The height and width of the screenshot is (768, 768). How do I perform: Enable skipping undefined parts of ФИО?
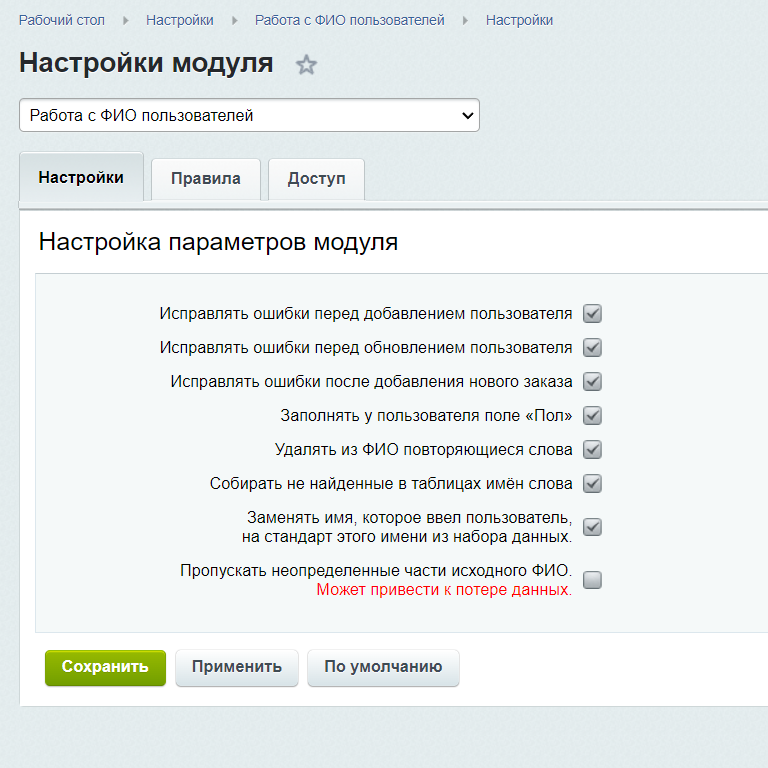(x=592, y=580)
